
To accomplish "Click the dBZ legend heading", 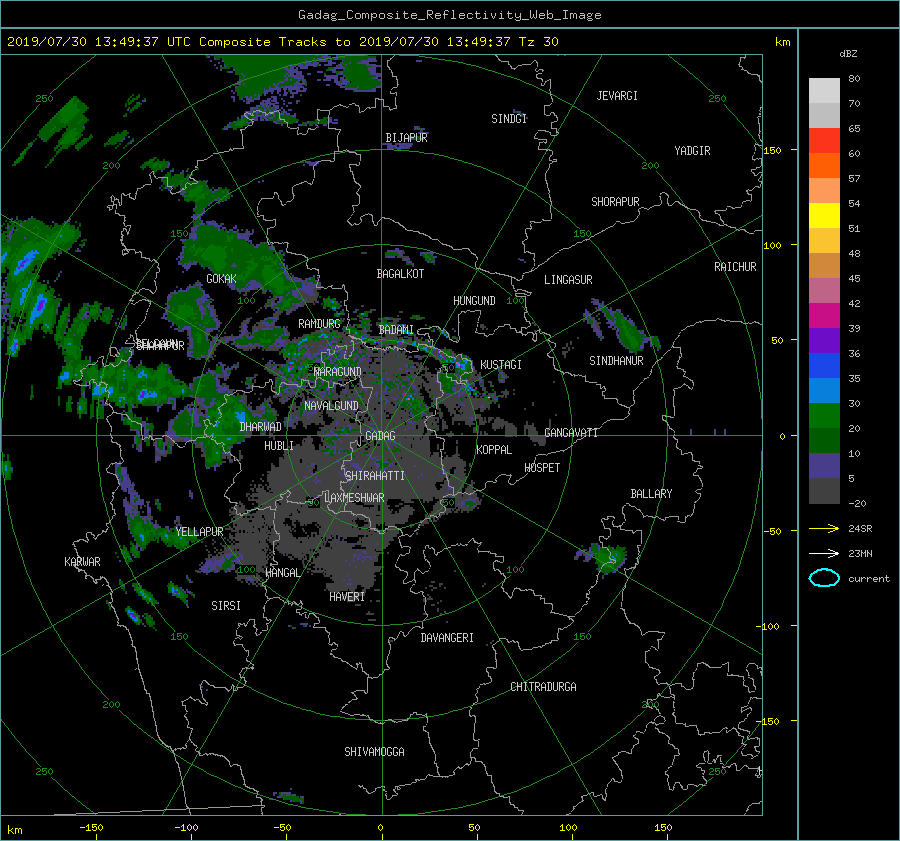I will tap(848, 53).
